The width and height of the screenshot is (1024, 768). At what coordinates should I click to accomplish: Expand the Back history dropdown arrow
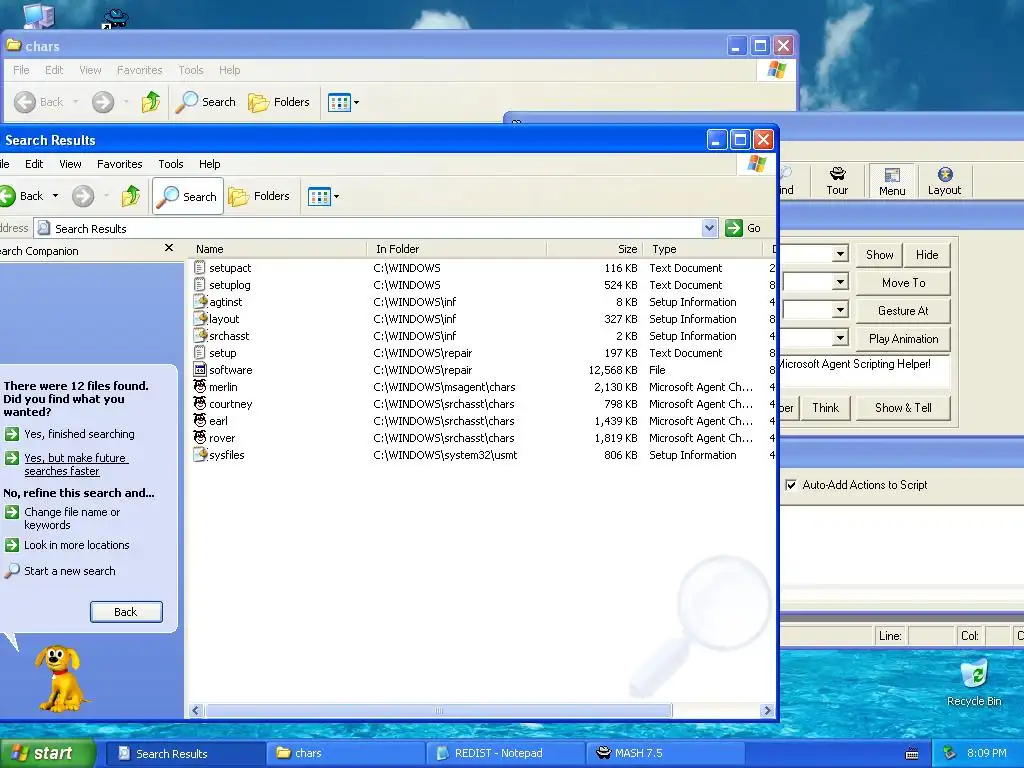[56, 196]
